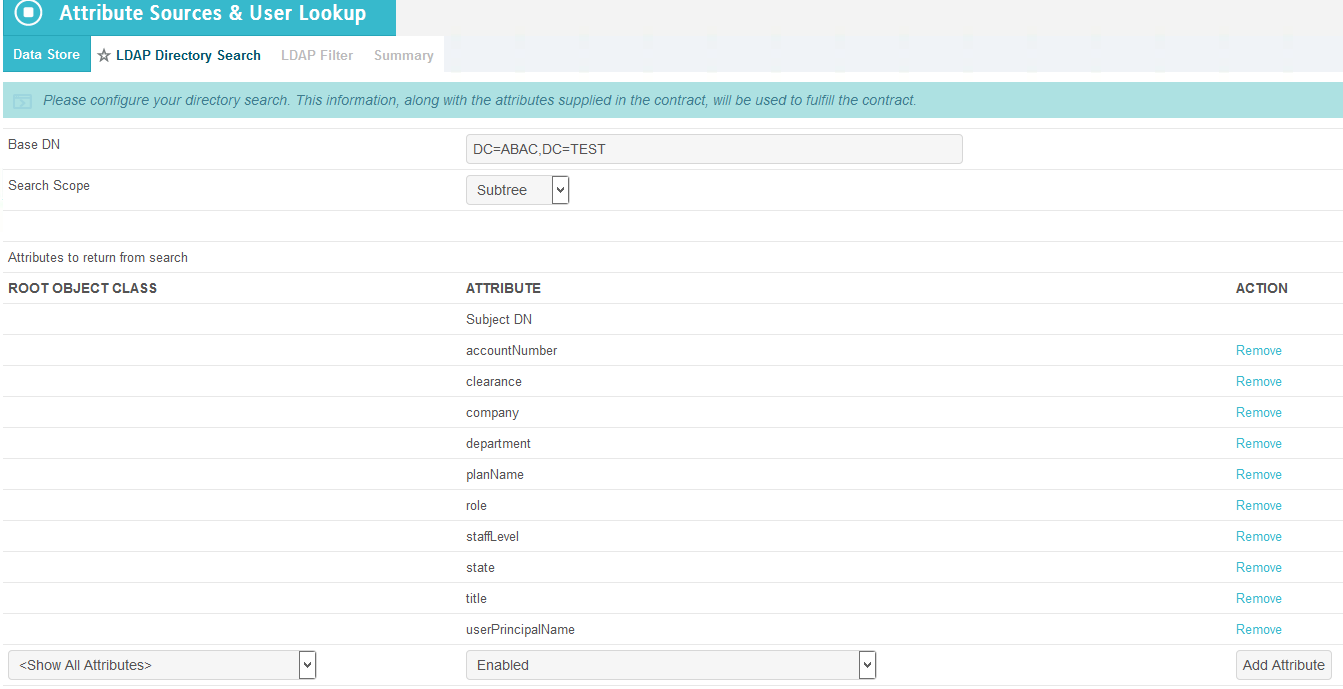Remove the clearance attribute
The width and height of the screenshot is (1343, 689).
[x=1259, y=382]
